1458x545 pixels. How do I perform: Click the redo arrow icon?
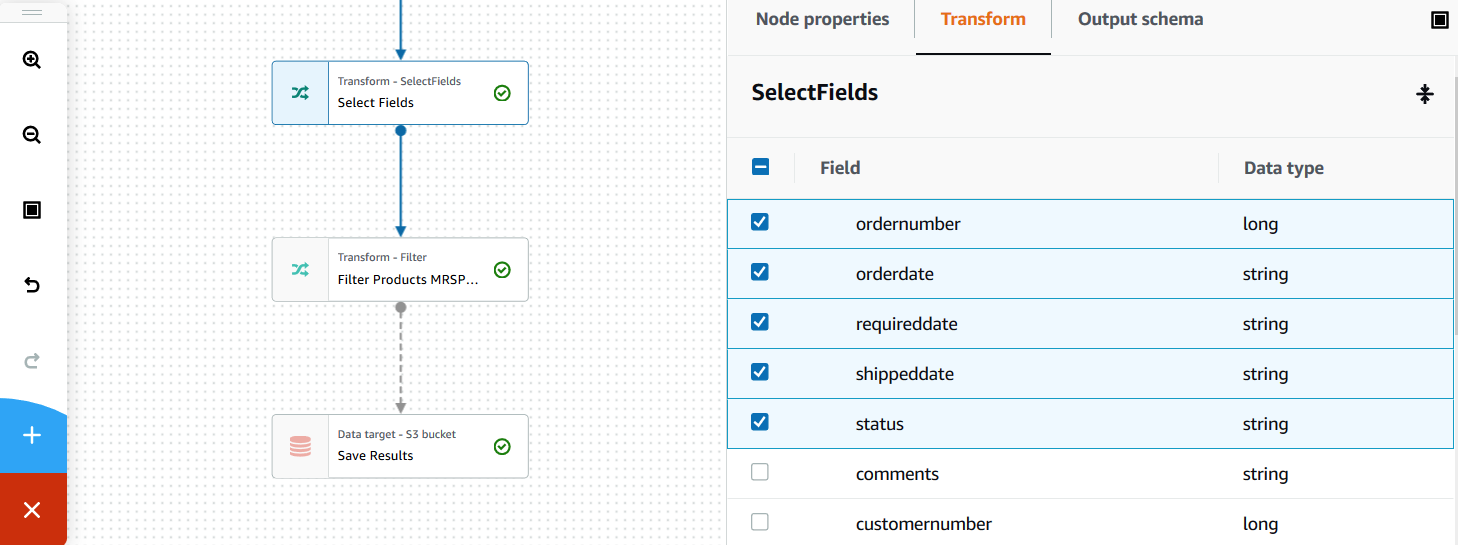click(x=32, y=361)
